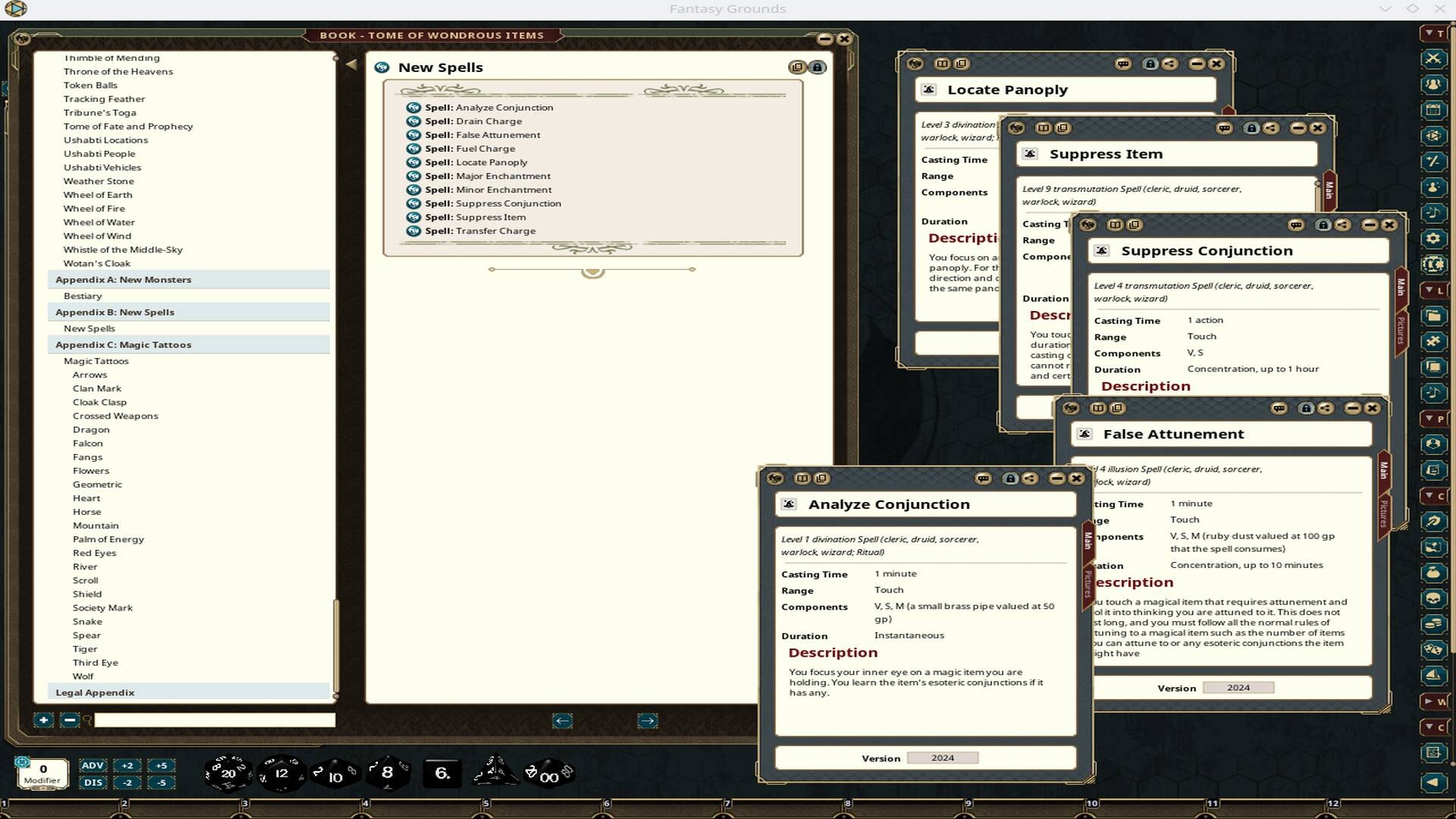The image size is (1456, 819).
Task: Toggle the lock on the Locate Panoply window
Action: pyautogui.click(x=1152, y=64)
